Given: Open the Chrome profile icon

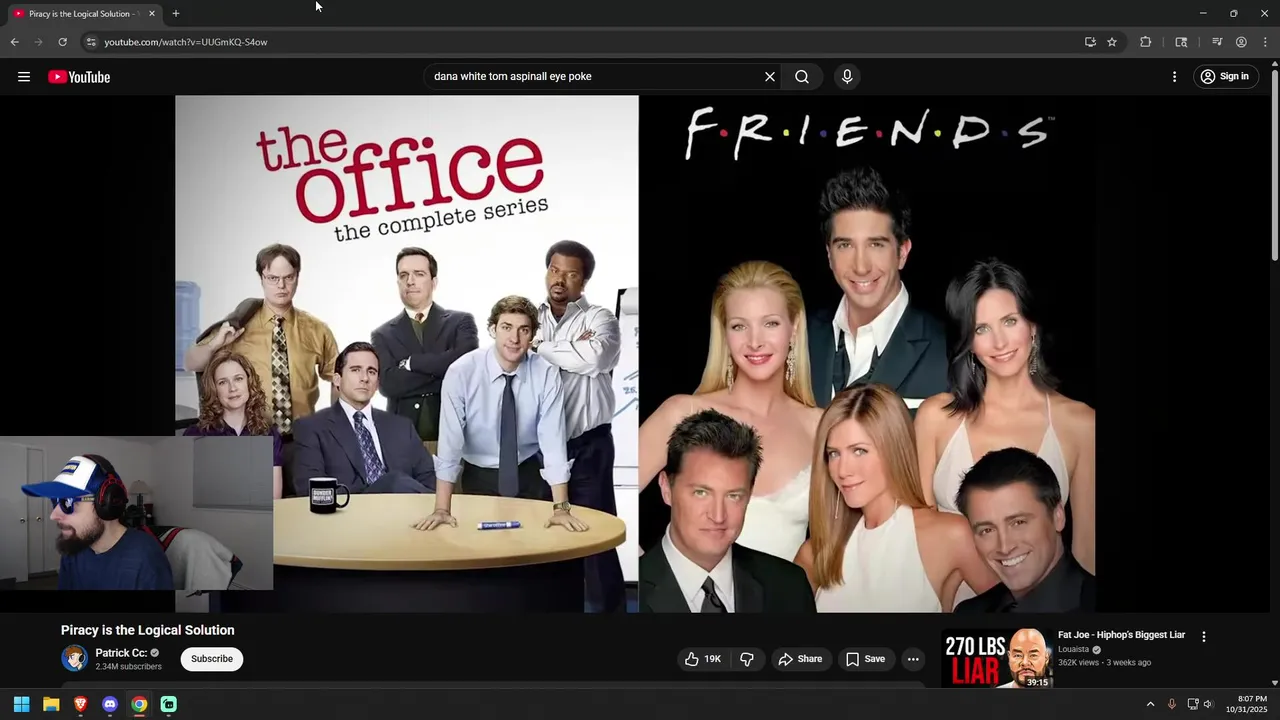Looking at the screenshot, I should pyautogui.click(x=1241, y=42).
